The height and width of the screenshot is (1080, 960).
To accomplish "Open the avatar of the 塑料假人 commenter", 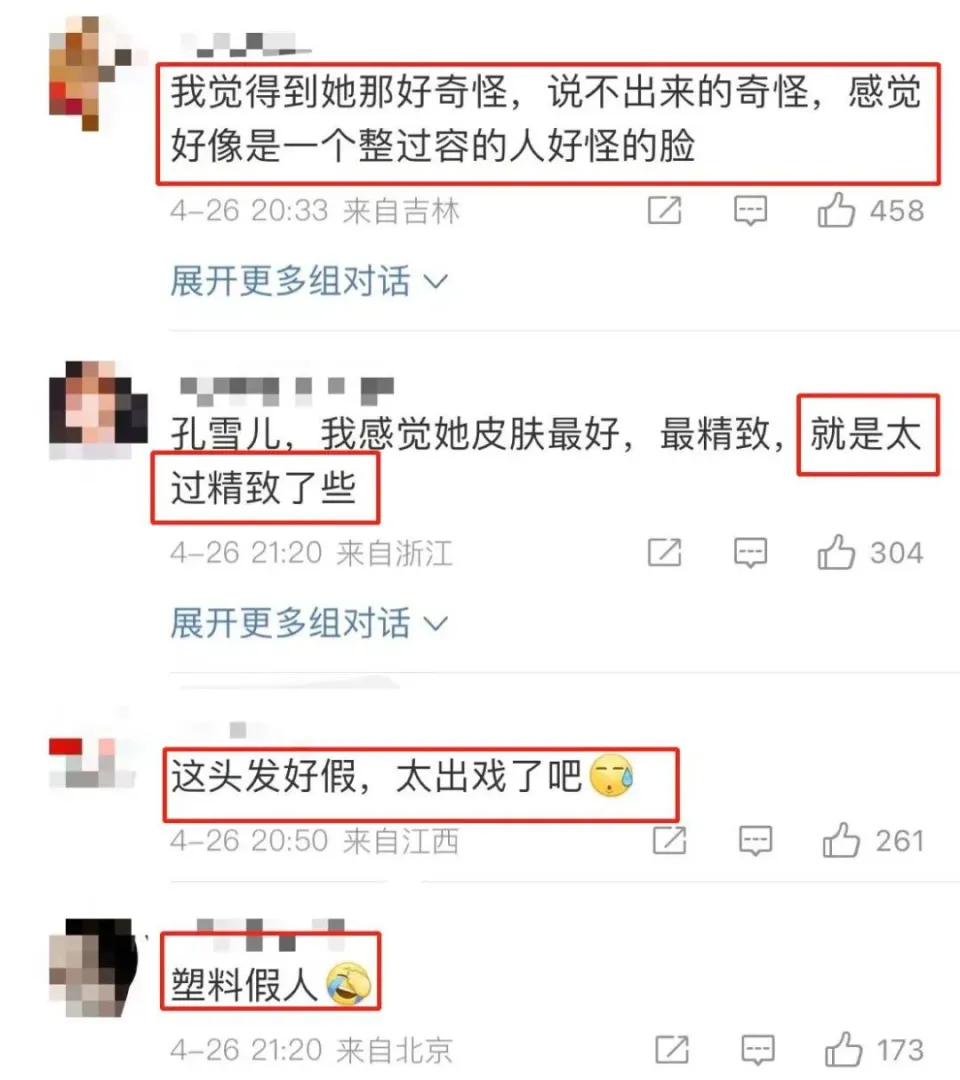I will (x=94, y=968).
